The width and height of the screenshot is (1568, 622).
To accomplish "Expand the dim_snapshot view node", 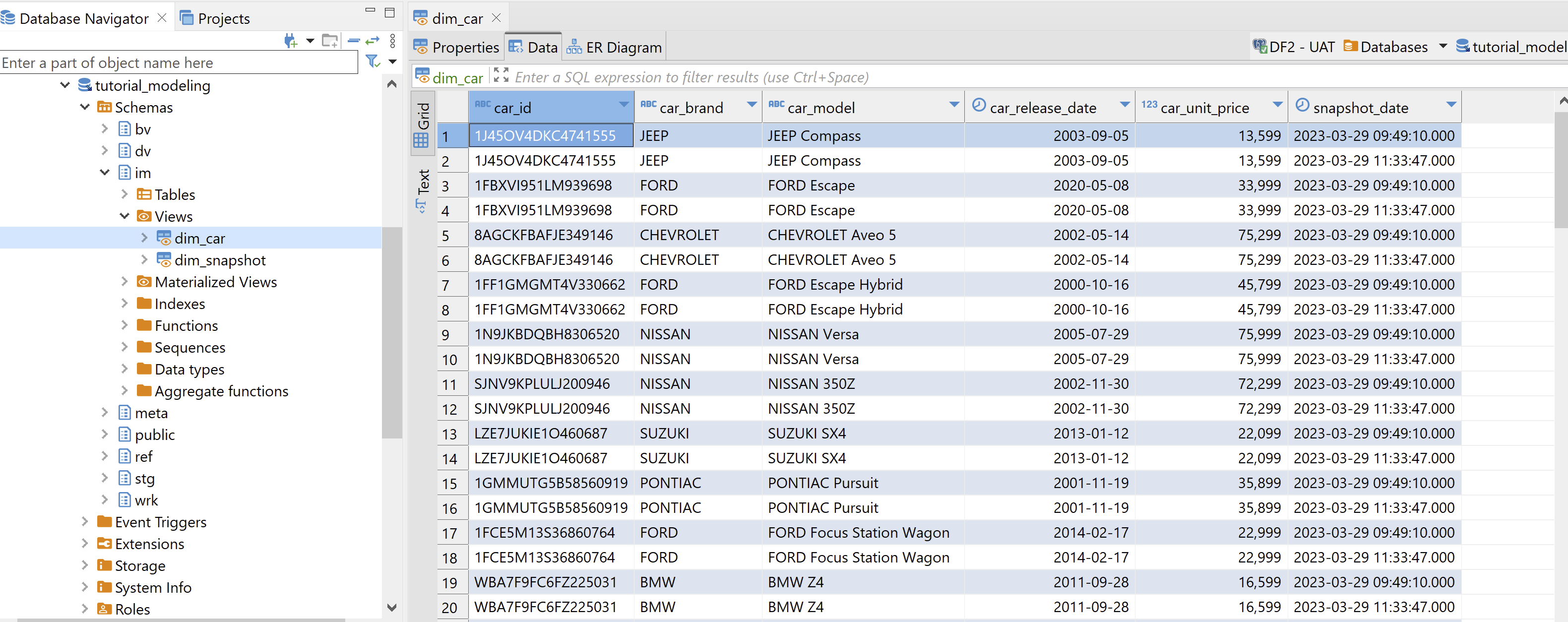I will 144,260.
